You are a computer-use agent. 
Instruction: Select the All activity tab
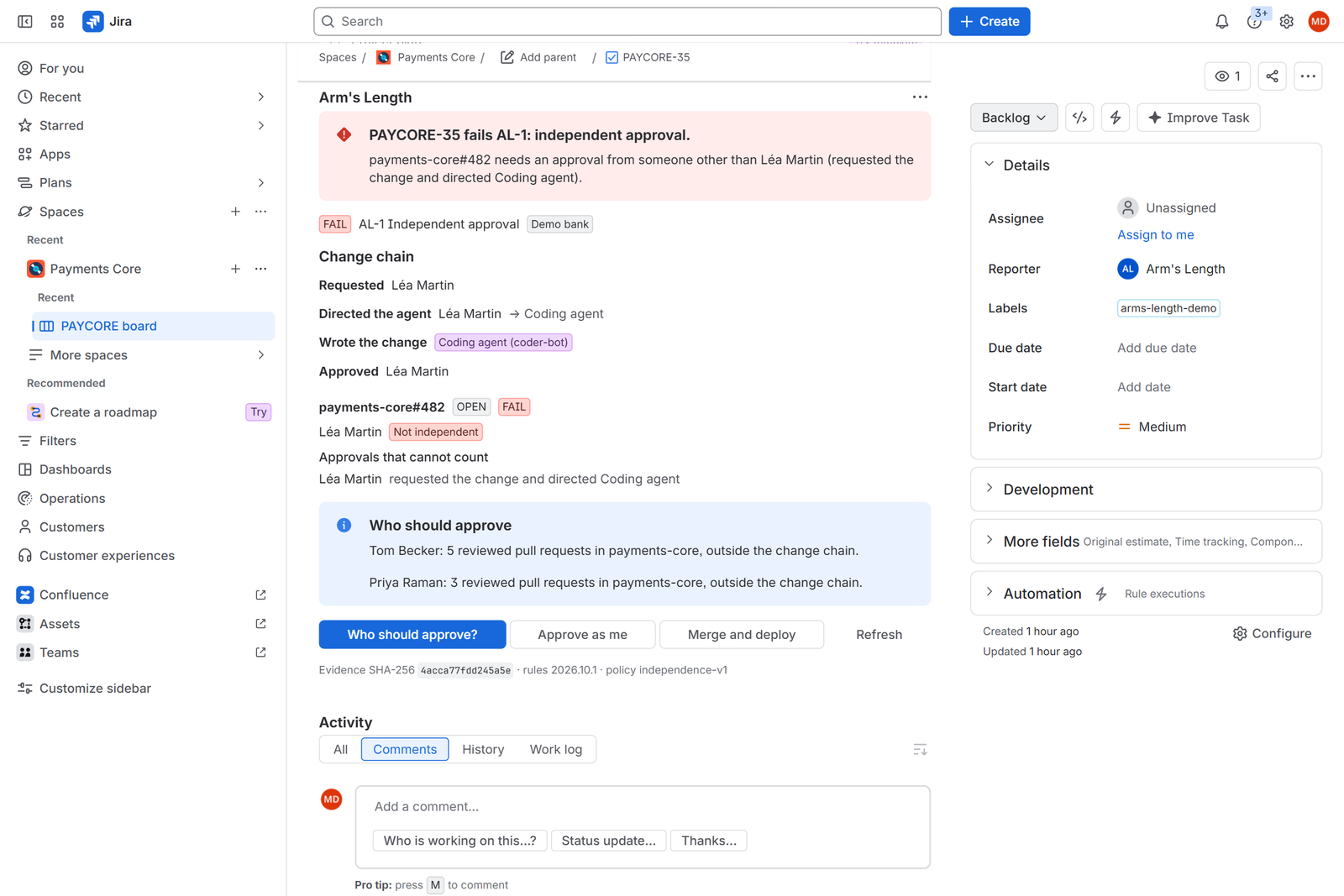click(x=340, y=749)
